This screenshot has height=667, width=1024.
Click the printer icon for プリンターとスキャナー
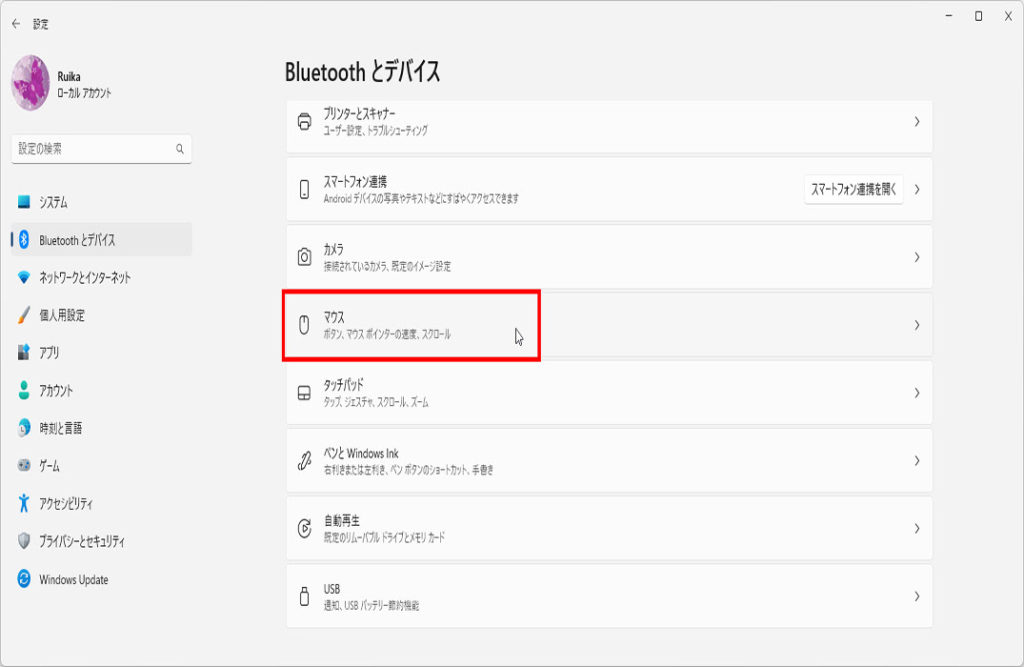[x=305, y=122]
